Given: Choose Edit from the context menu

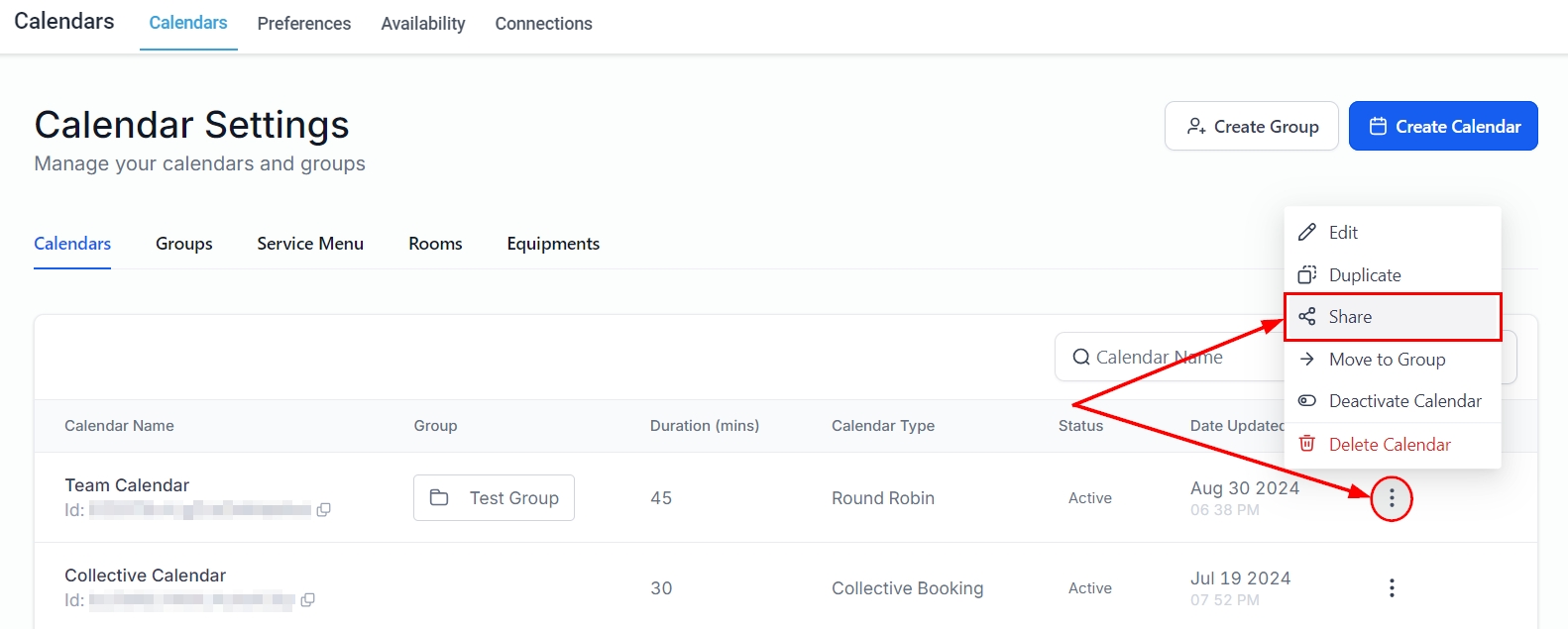Looking at the screenshot, I should (x=1343, y=233).
